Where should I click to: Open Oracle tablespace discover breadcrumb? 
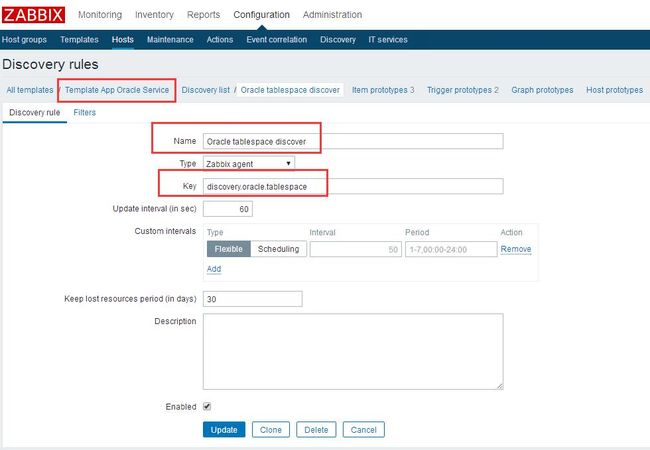[x=290, y=90]
